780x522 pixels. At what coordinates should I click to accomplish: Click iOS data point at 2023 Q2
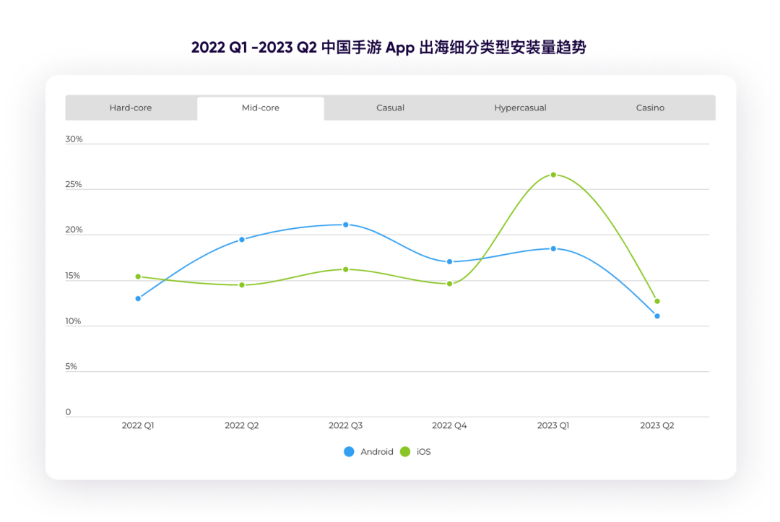tap(657, 301)
